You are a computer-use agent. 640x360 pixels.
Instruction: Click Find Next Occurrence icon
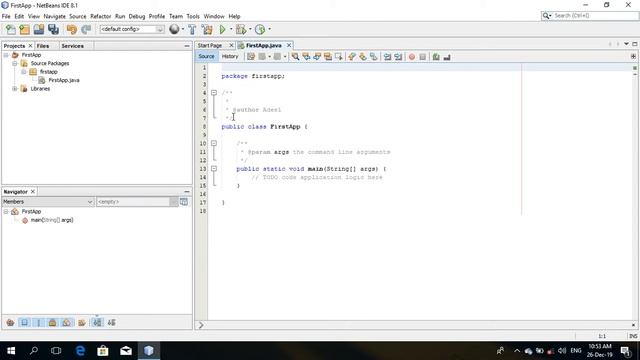317,57
